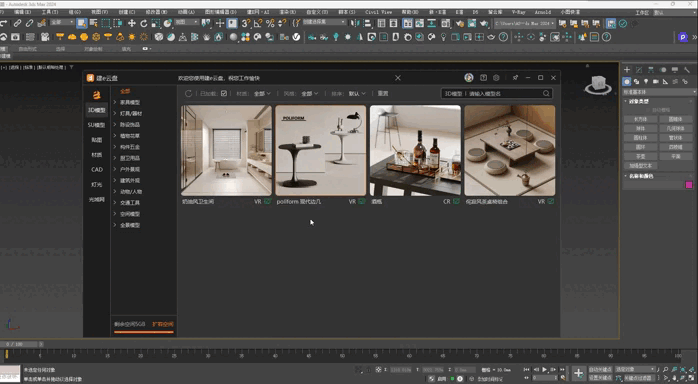
Task: Toggle the Auto Key button
Action: (x=600, y=369)
